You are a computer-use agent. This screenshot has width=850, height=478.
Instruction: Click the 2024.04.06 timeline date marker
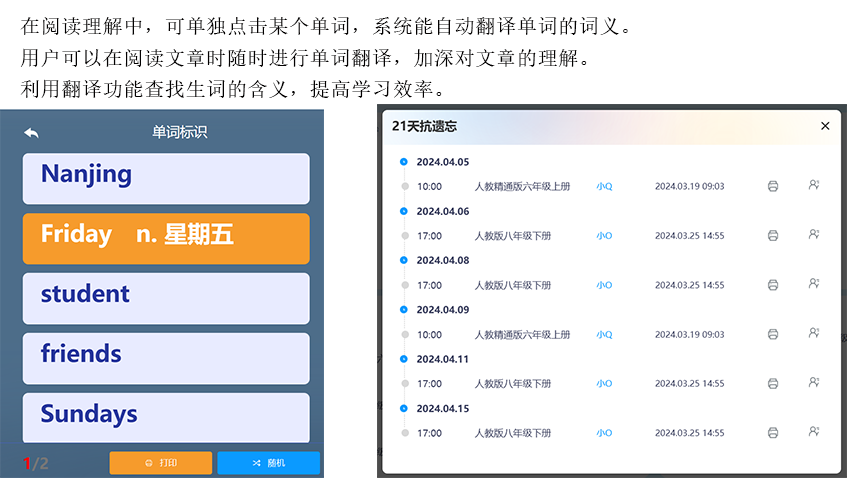click(x=404, y=211)
